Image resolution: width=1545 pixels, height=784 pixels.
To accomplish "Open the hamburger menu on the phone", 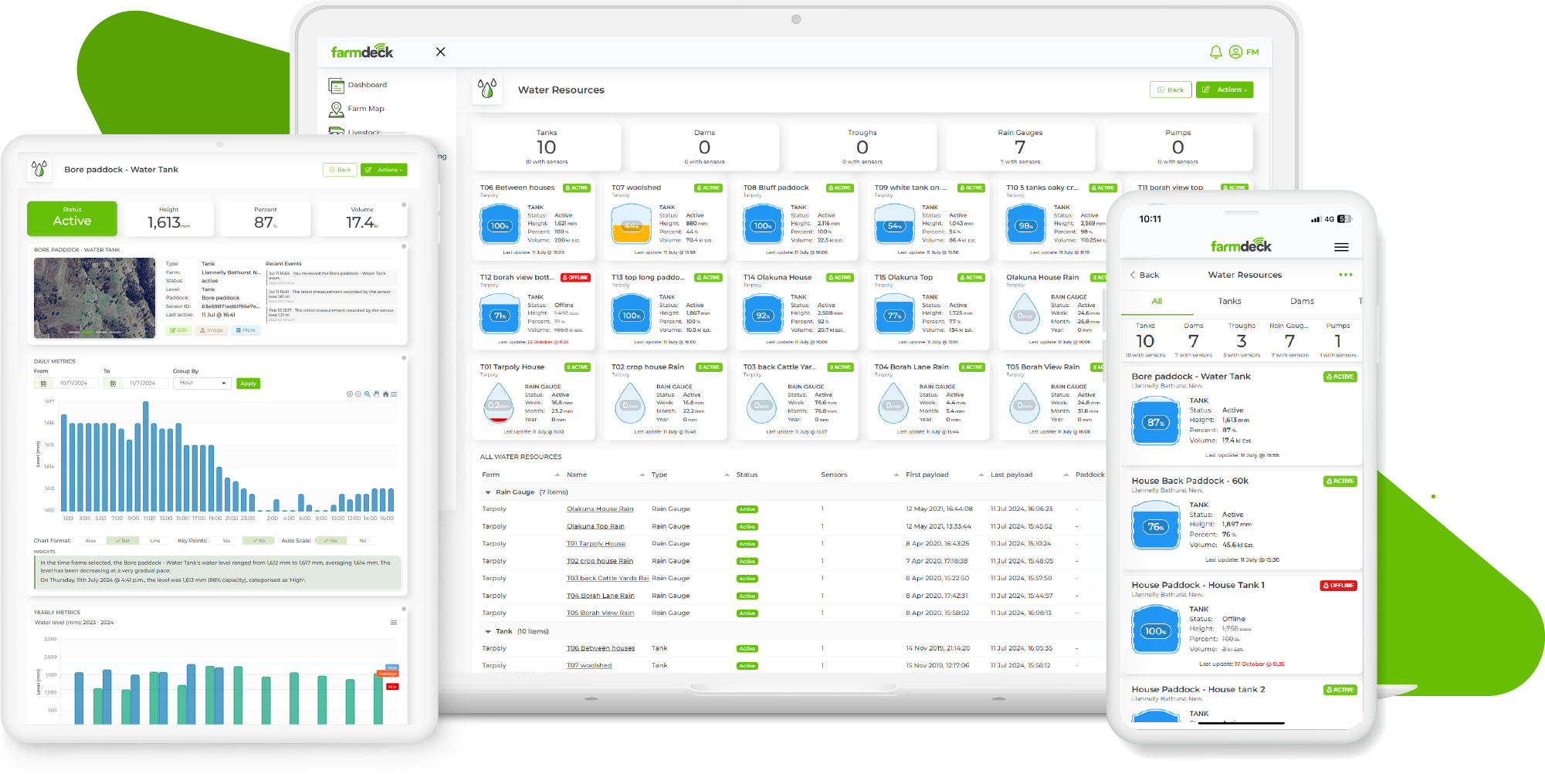I will (1341, 247).
